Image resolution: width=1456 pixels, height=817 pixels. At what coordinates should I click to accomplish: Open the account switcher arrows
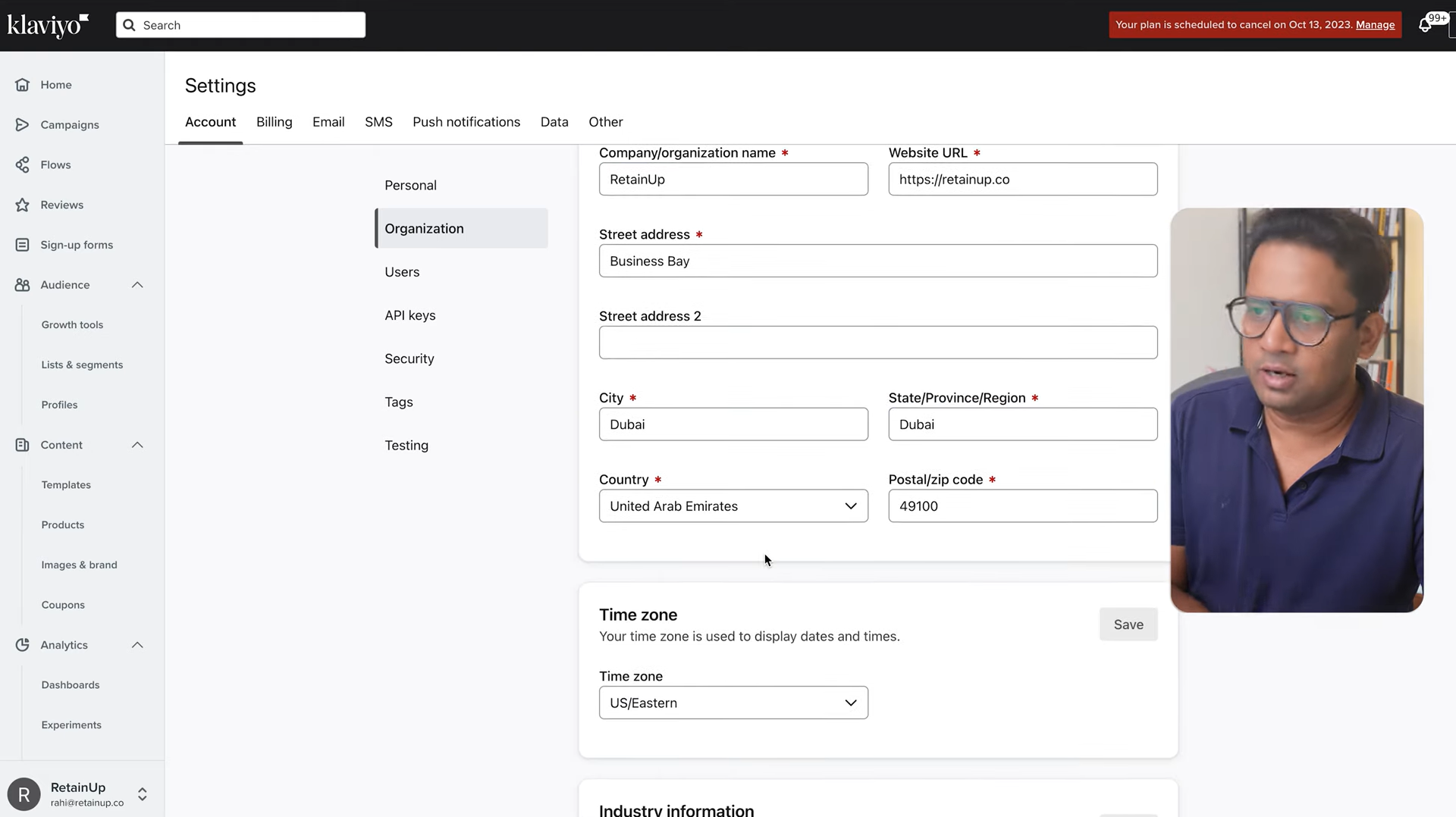(142, 794)
